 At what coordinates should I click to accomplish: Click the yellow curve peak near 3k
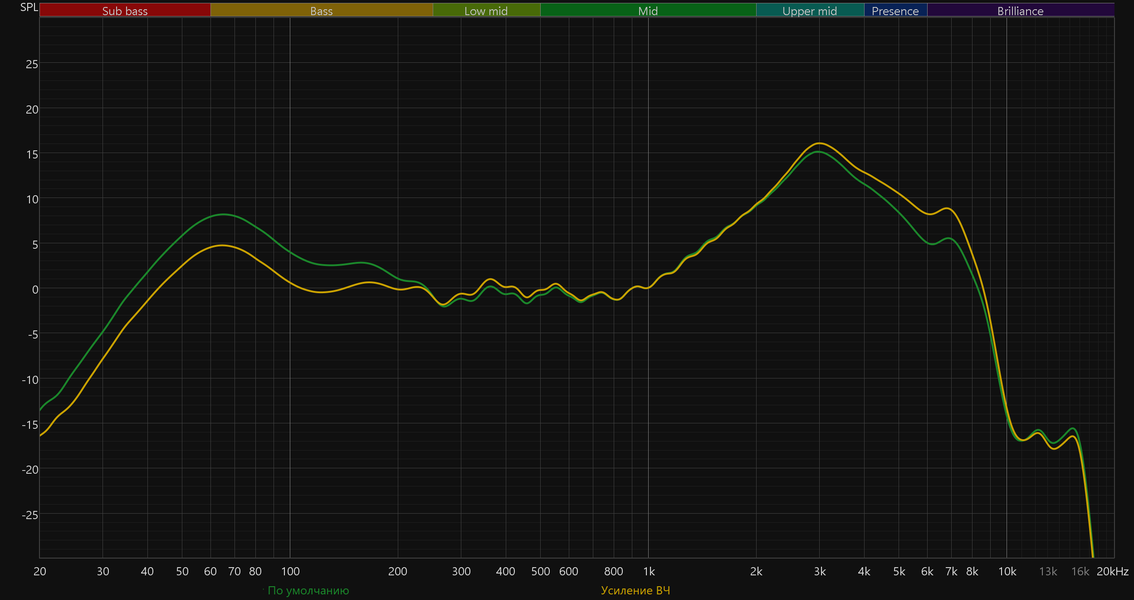tap(819, 143)
